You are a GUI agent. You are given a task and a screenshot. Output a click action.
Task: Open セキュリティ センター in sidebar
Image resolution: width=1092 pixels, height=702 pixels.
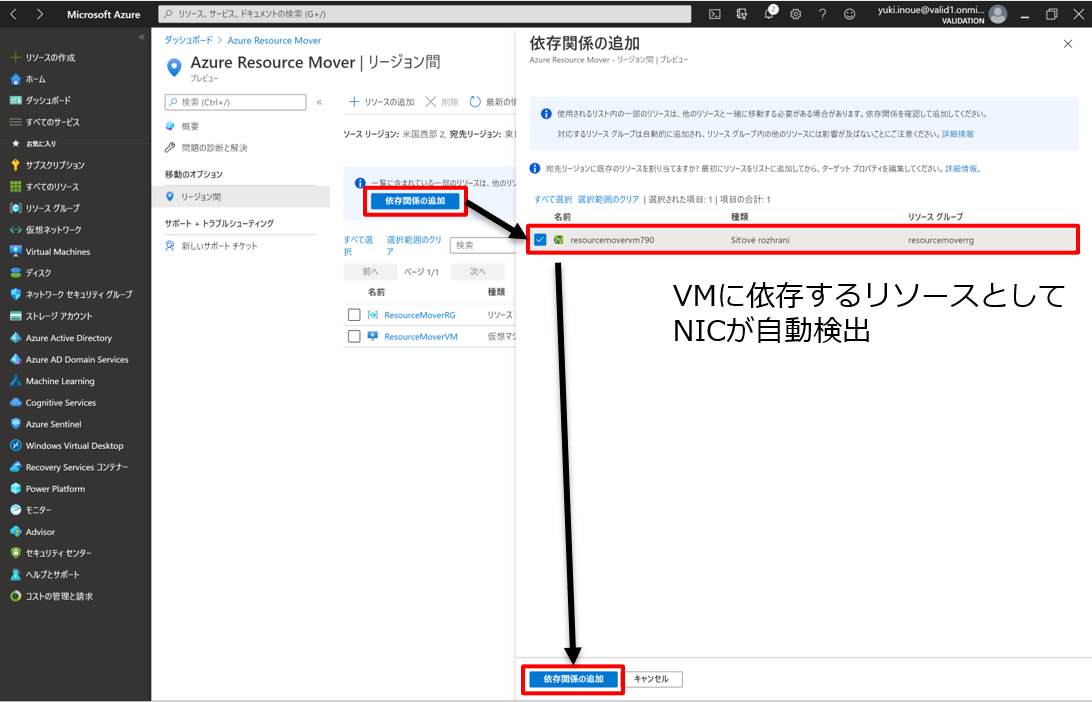[51, 553]
